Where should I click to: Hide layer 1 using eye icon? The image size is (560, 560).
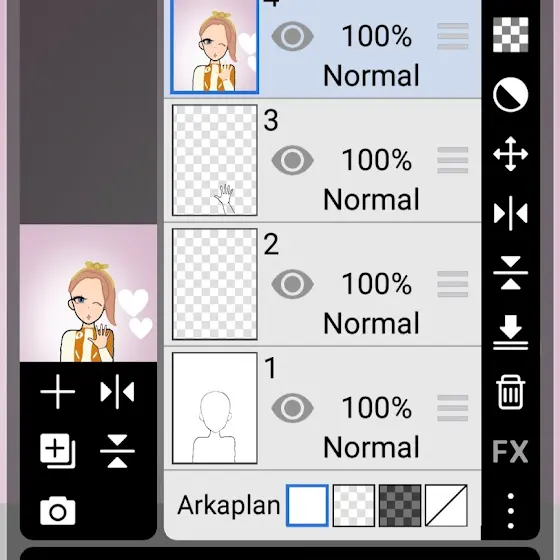[292, 408]
